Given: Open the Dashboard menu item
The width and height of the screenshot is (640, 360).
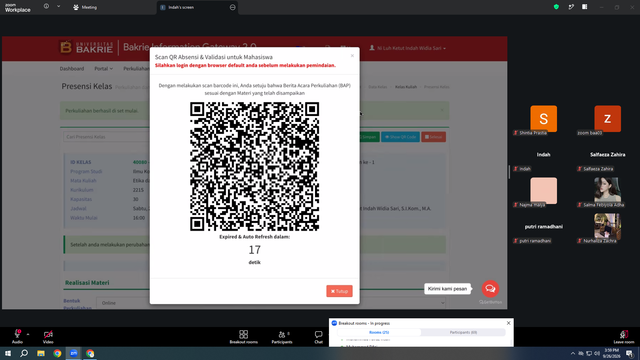Looking at the screenshot, I should point(72,69).
